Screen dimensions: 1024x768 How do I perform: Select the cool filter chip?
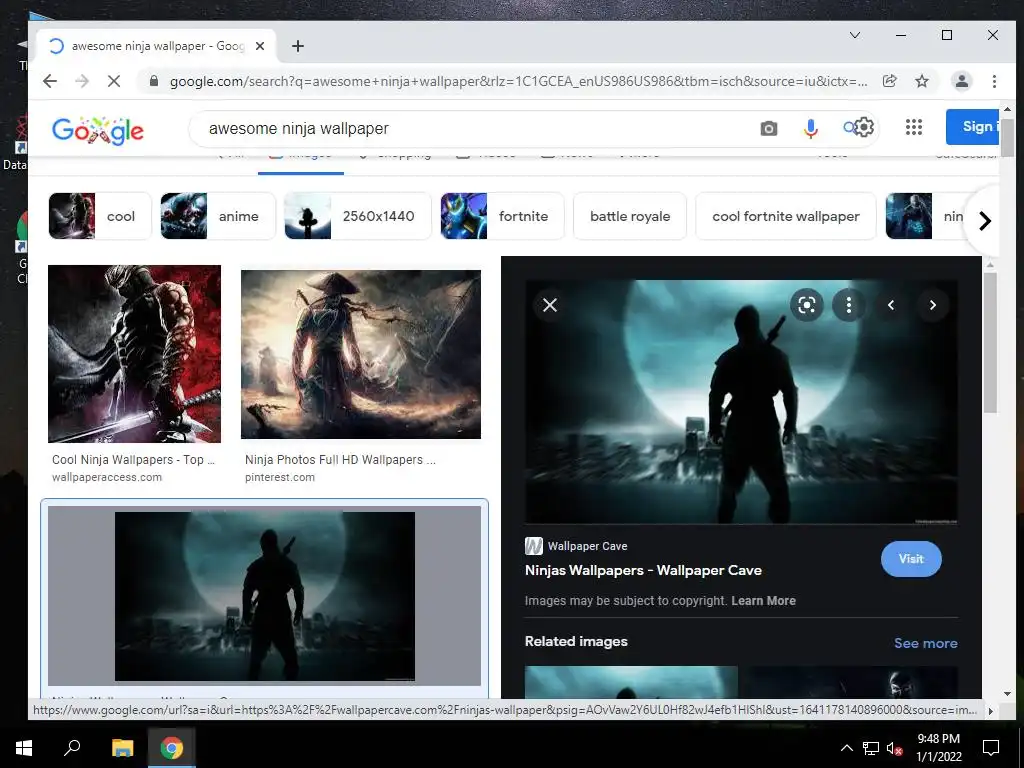[x=100, y=216]
